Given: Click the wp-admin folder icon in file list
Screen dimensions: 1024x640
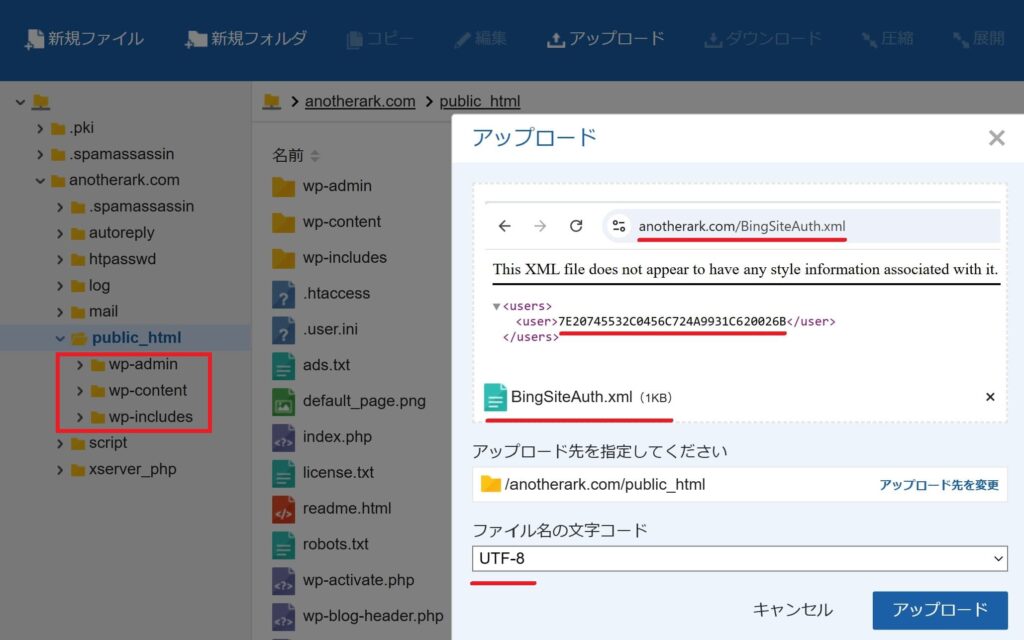Looking at the screenshot, I should [283, 187].
